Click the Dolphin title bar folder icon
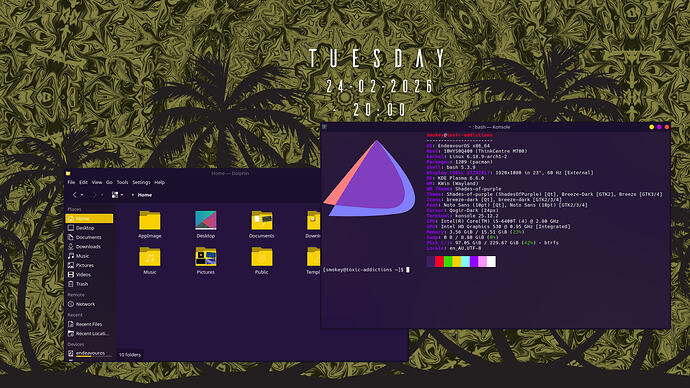Viewport: 690px width, 388px height. coord(68,173)
